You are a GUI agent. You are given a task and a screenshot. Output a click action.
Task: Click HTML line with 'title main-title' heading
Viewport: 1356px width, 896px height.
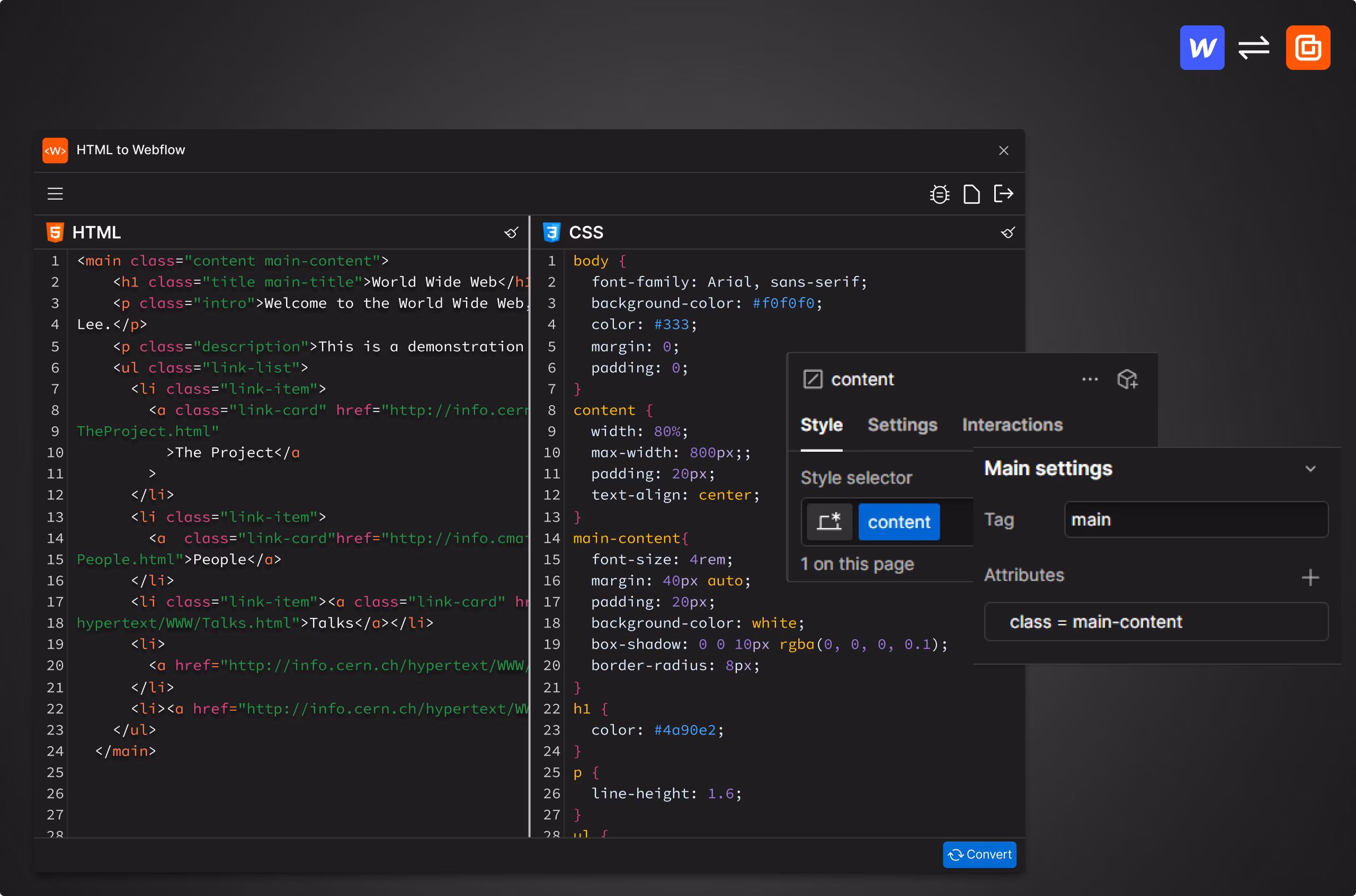click(x=320, y=282)
